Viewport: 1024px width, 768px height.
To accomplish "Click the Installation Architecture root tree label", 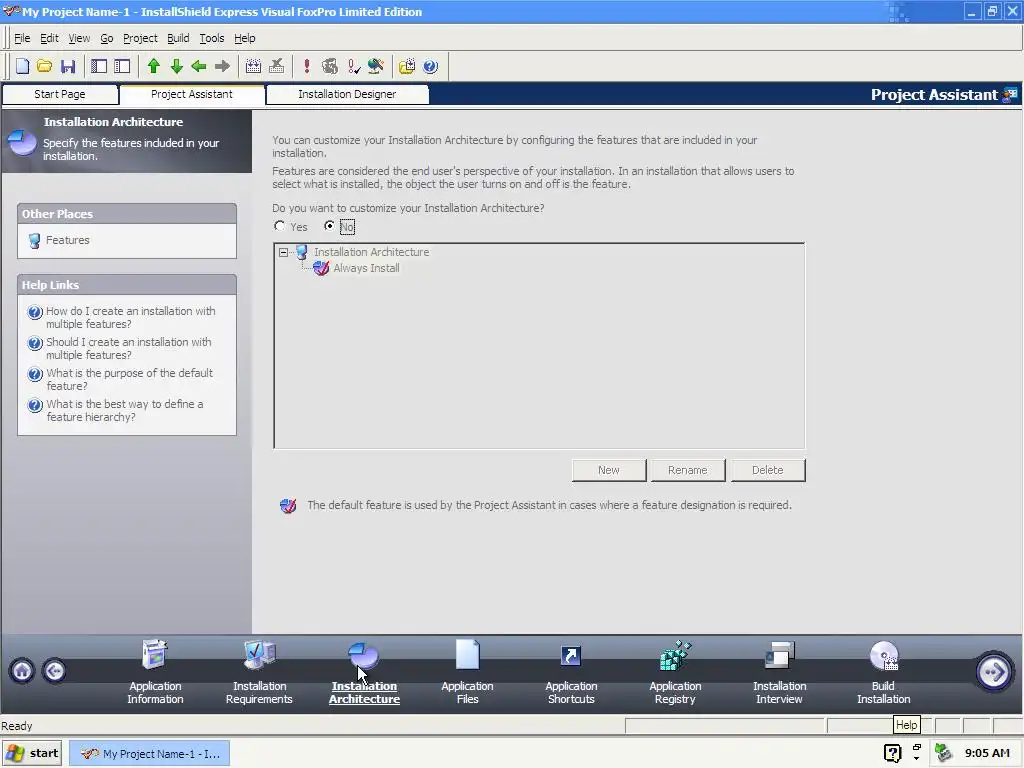I will (372, 251).
